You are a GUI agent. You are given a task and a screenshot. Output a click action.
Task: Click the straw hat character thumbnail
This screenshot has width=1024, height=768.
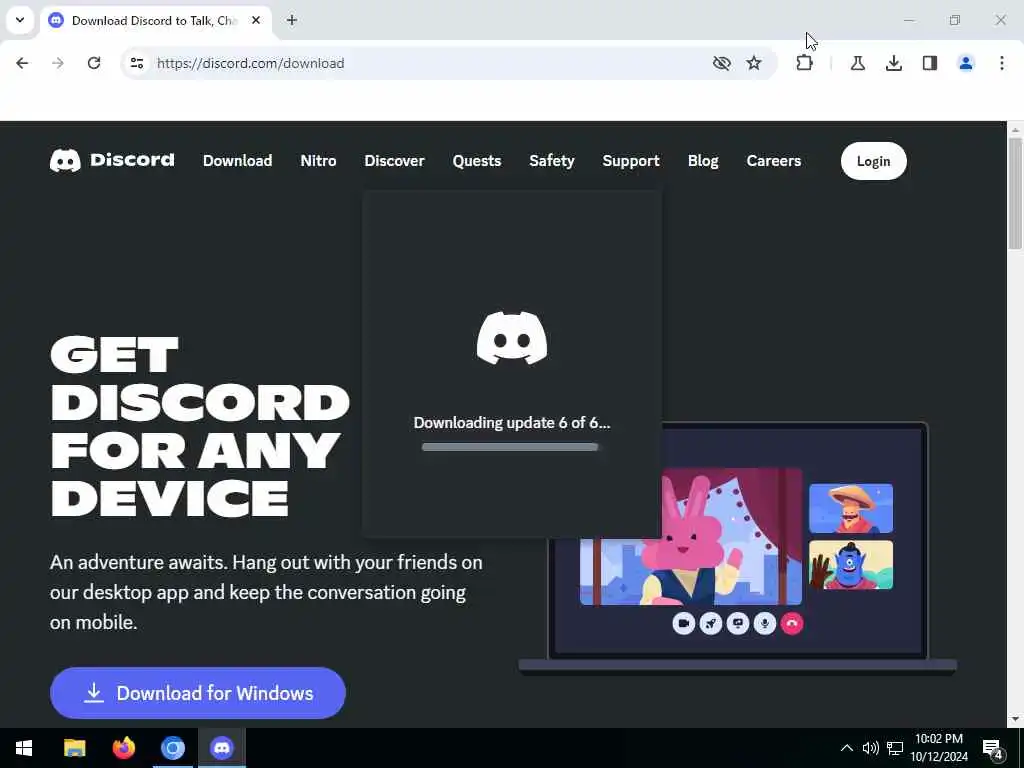coord(851,509)
